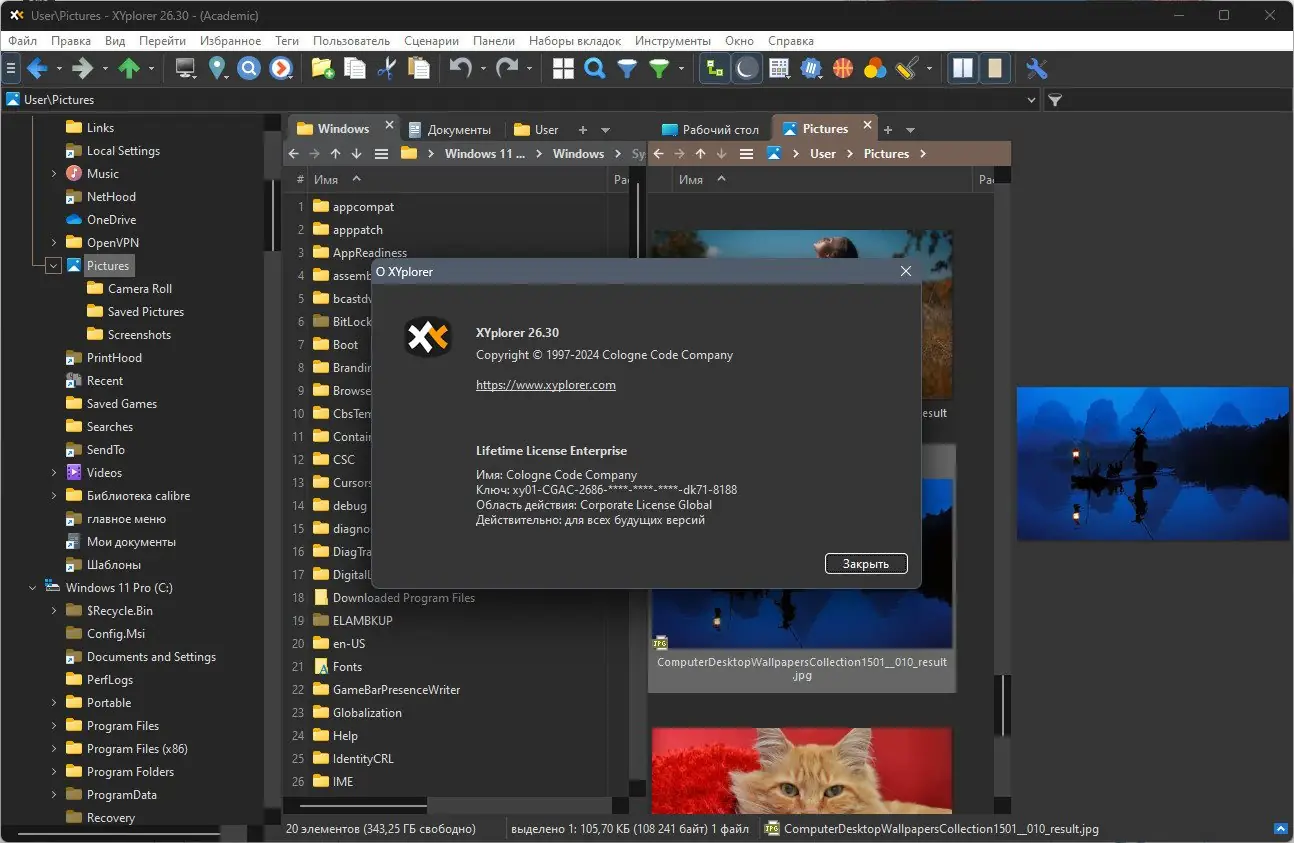Click the three colored circles icon
1294x843 pixels.
[875, 68]
